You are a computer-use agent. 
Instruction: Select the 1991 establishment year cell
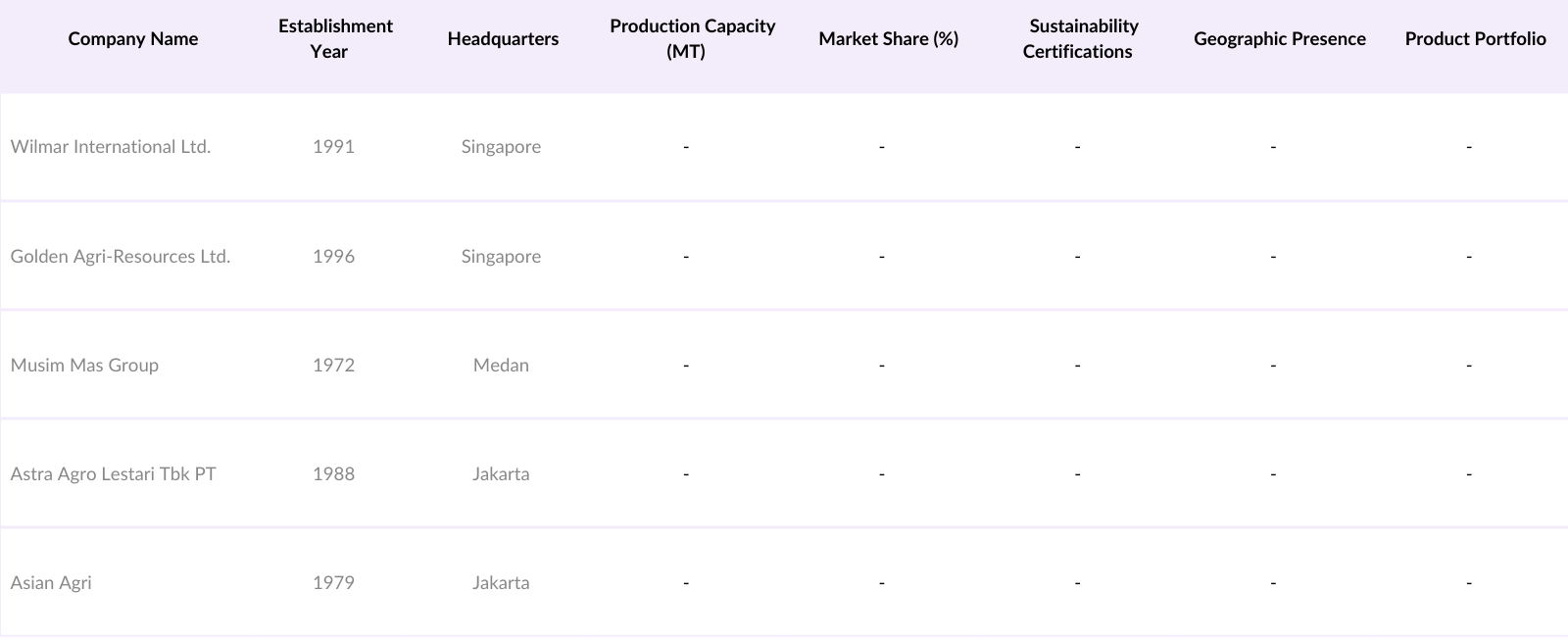[333, 147]
